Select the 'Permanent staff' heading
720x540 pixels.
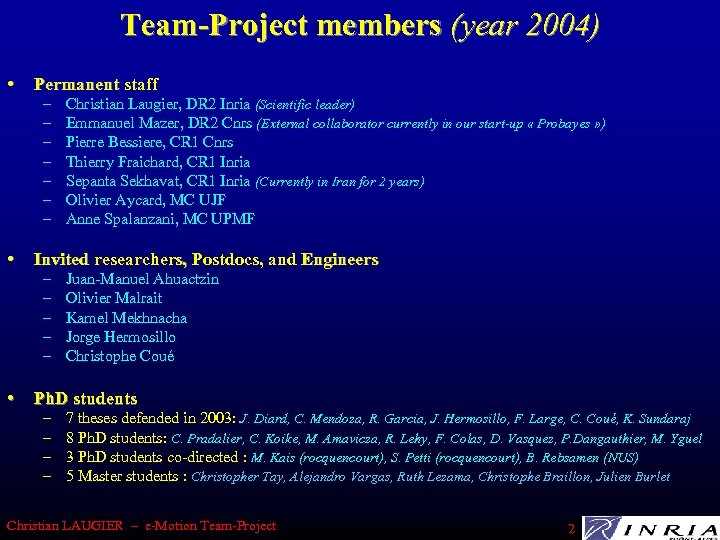(x=96, y=84)
